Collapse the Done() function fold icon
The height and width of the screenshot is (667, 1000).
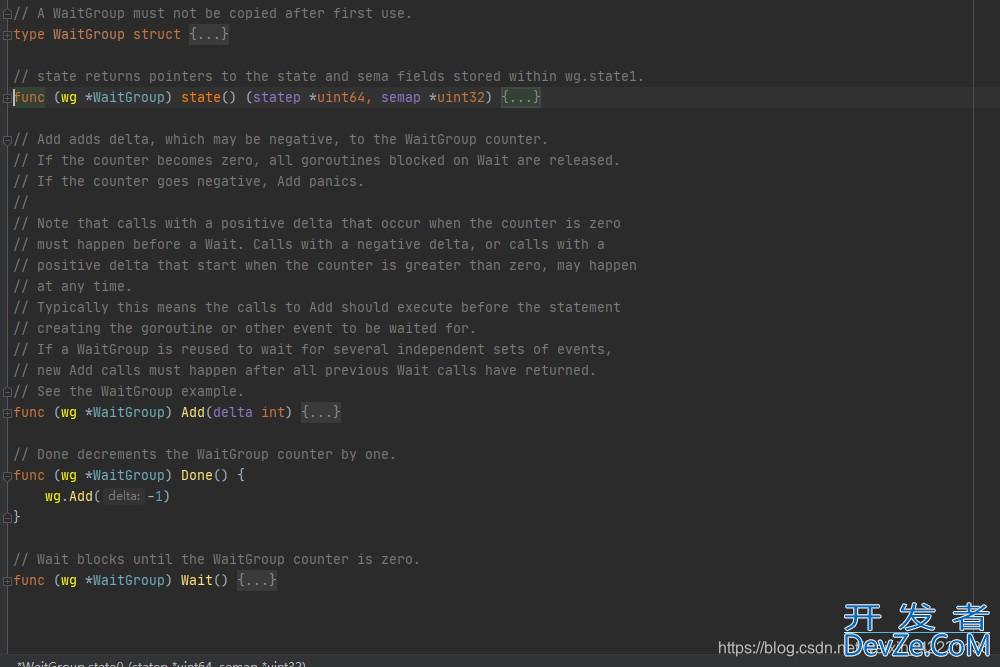click(8, 476)
